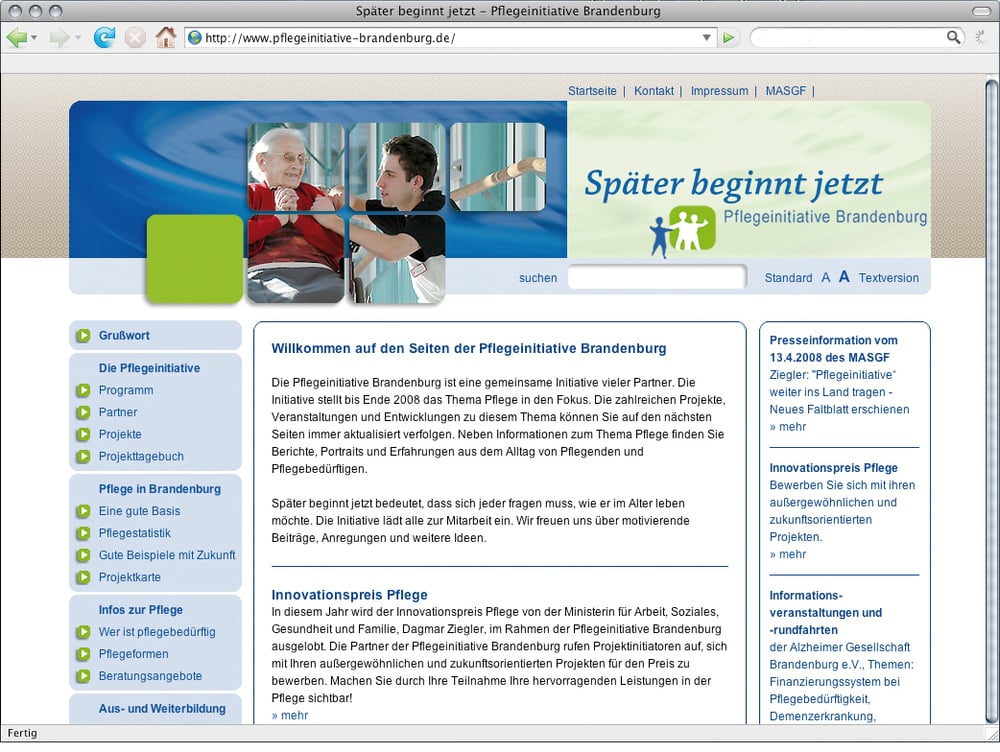Reload the page with the refresh icon
1000x752 pixels.
pyautogui.click(x=104, y=37)
